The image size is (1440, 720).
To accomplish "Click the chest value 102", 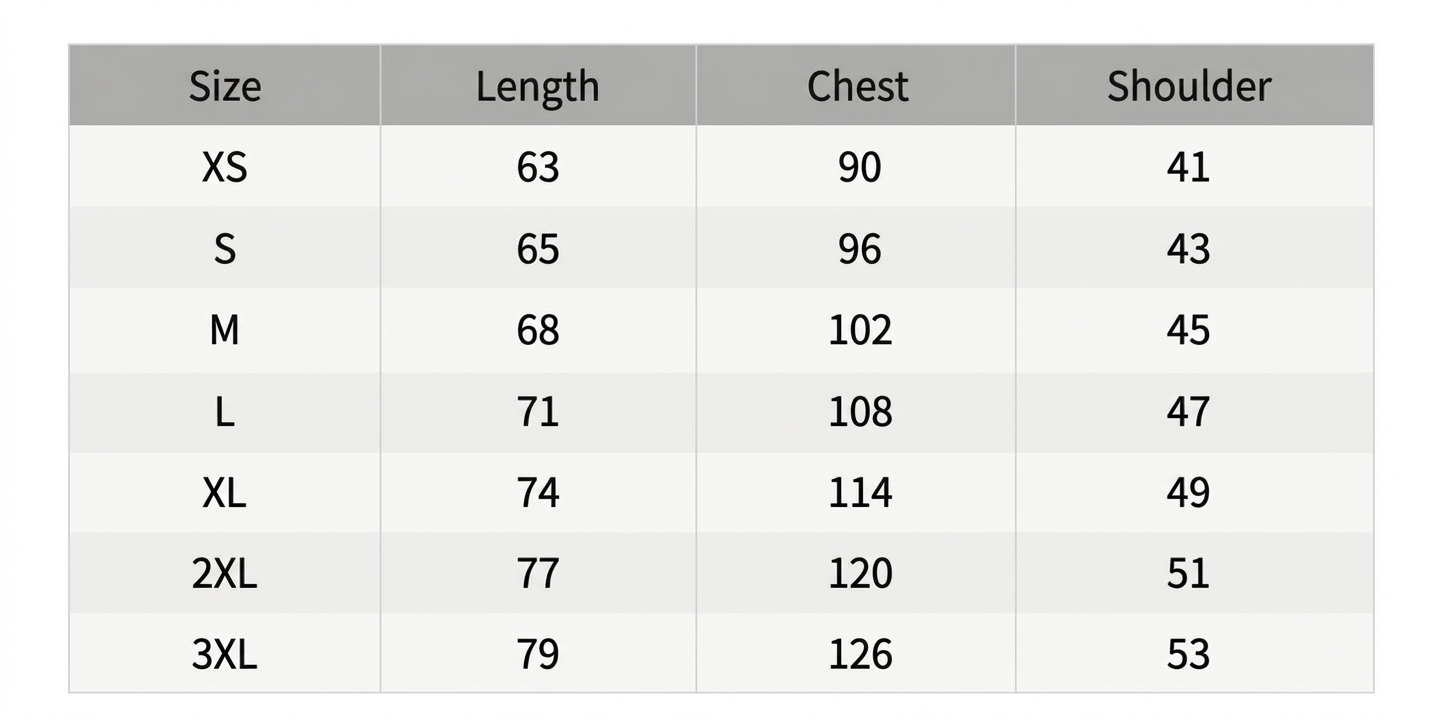I will pyautogui.click(x=860, y=330).
